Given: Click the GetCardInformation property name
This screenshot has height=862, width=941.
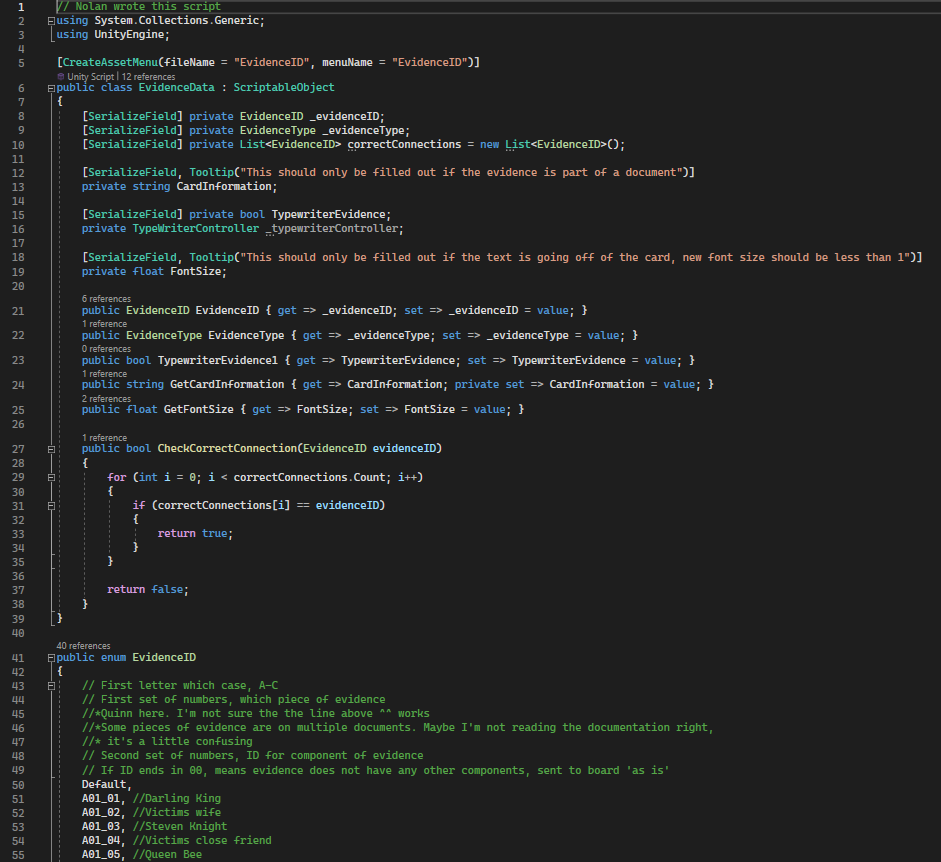Looking at the screenshot, I should tap(227, 384).
